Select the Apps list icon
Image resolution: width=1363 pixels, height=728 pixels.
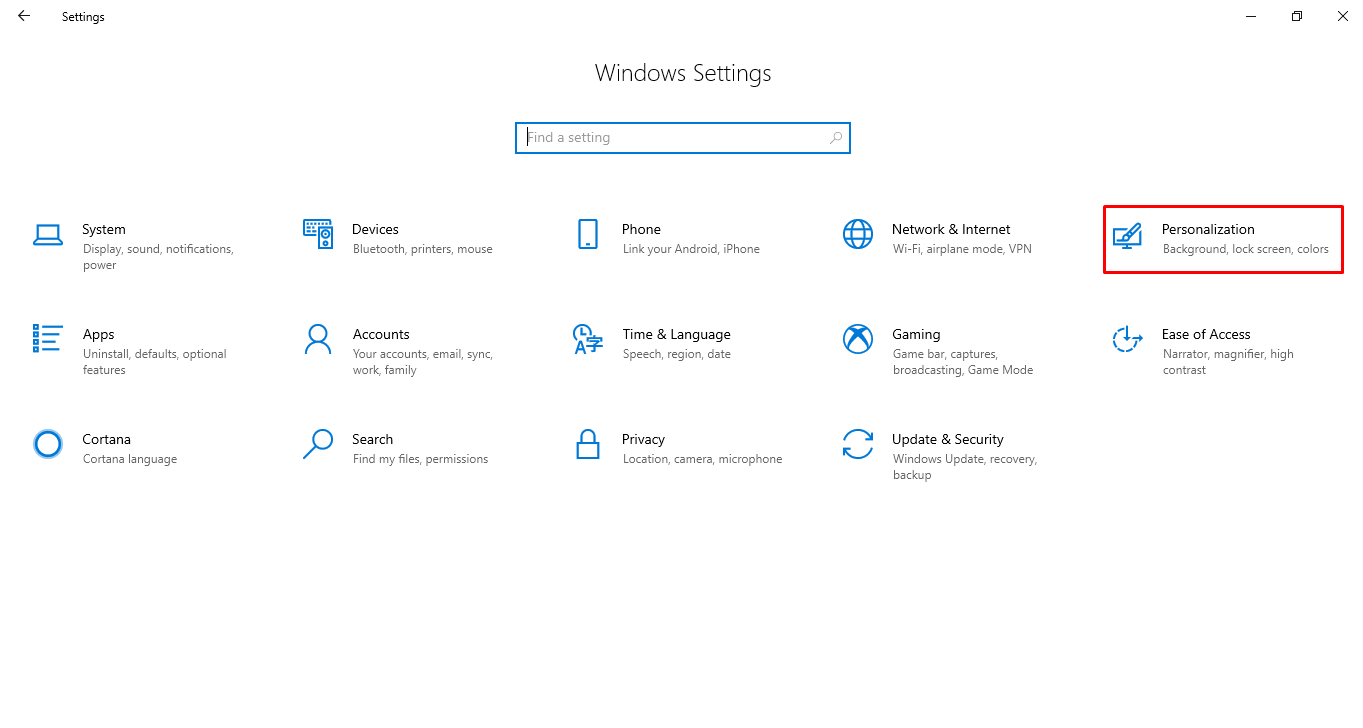(48, 338)
